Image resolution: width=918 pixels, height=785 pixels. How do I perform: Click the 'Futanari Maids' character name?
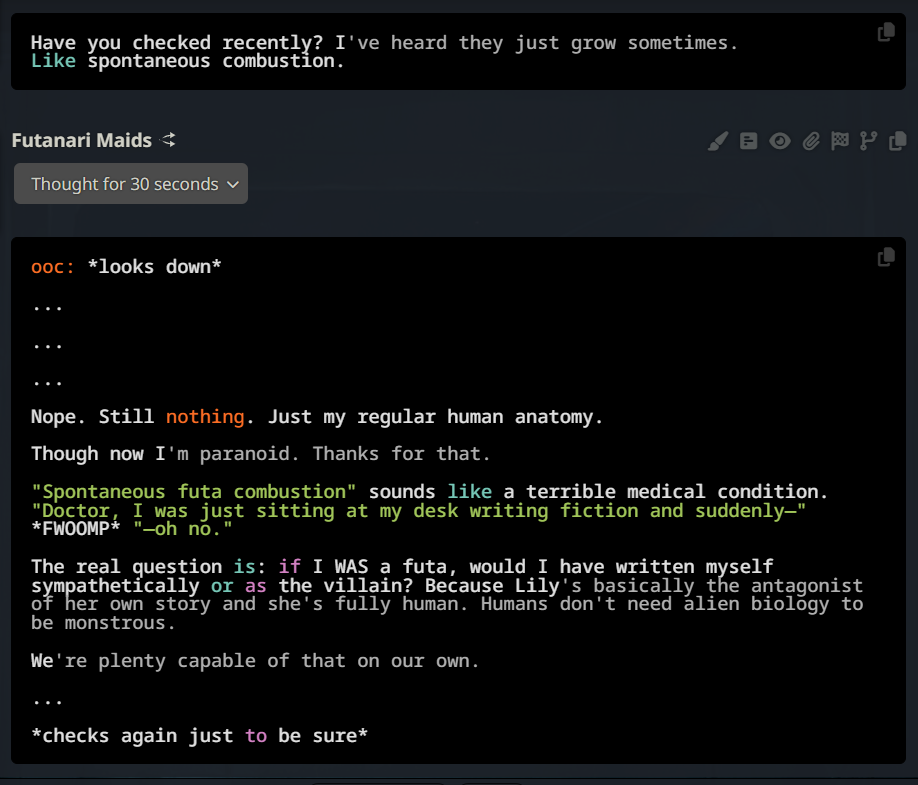pyautogui.click(x=82, y=140)
